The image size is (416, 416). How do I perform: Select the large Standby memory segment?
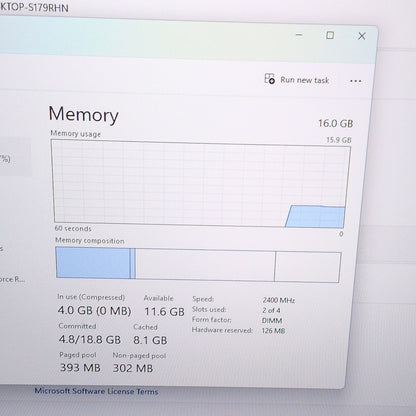[x=205, y=265]
